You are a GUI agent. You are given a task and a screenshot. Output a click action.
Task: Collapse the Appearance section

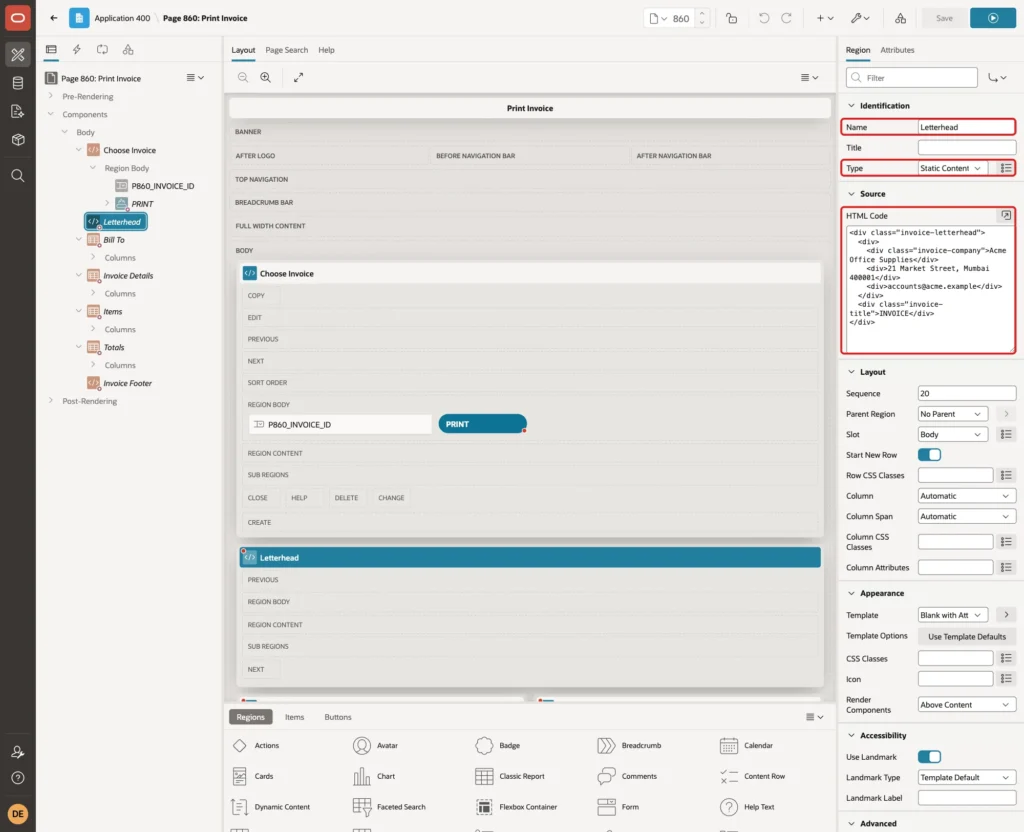851,594
